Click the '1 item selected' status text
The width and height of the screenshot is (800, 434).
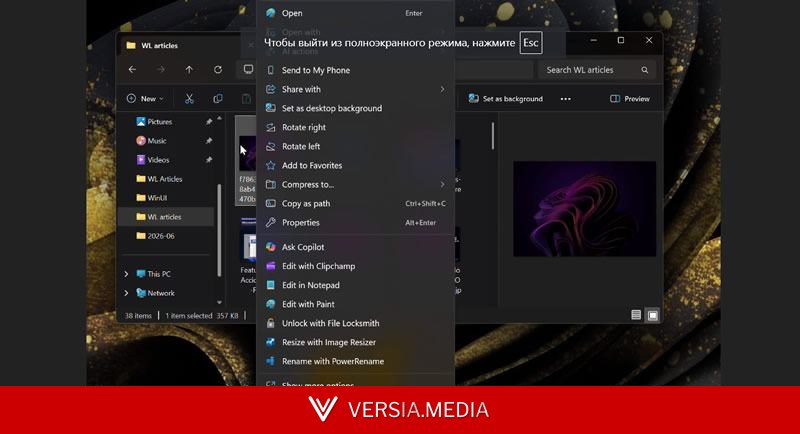188,316
